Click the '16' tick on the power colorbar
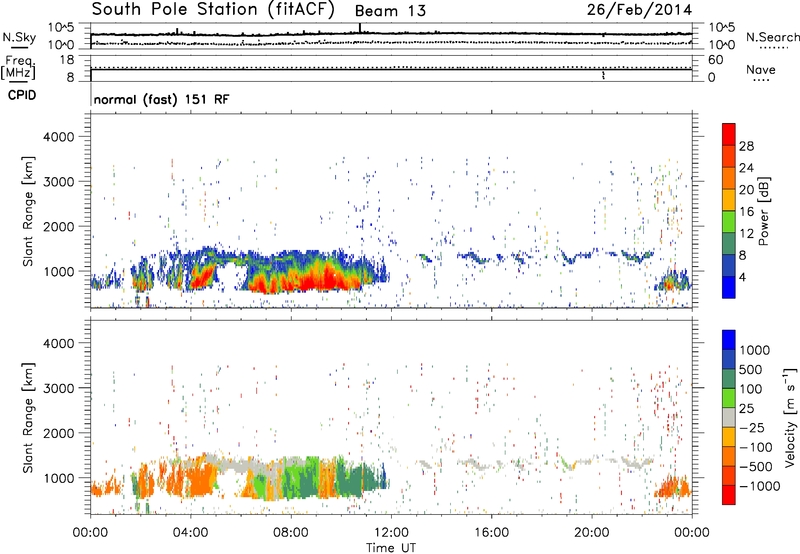Screen dimensions: 800x554 746,212
